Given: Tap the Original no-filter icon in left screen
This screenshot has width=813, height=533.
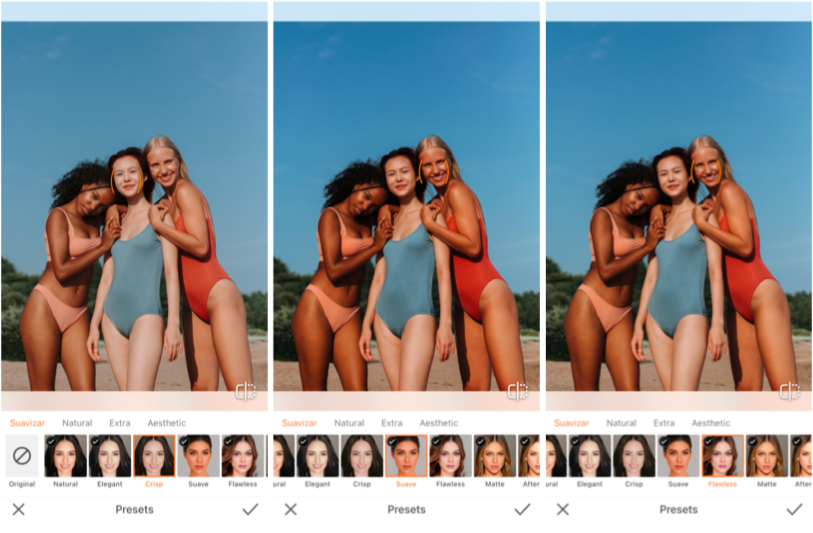Looking at the screenshot, I should (x=22, y=456).
